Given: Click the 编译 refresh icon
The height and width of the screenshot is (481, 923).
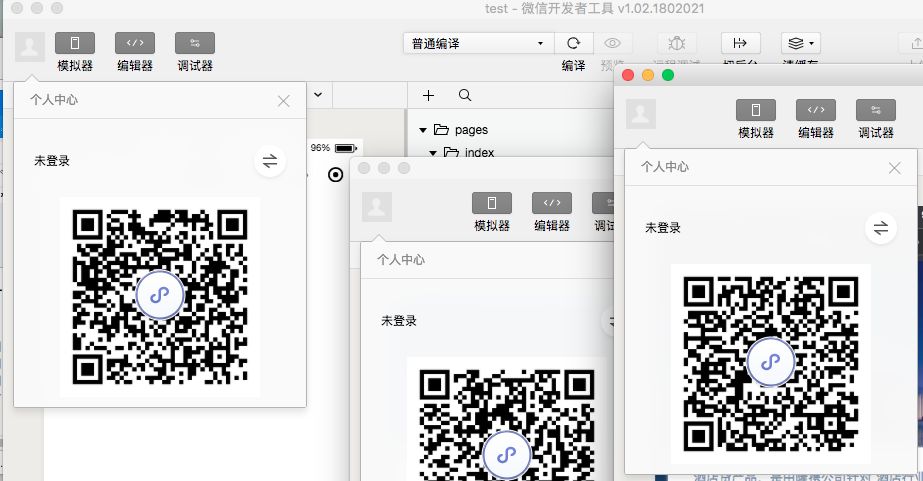Looking at the screenshot, I should tap(573, 43).
